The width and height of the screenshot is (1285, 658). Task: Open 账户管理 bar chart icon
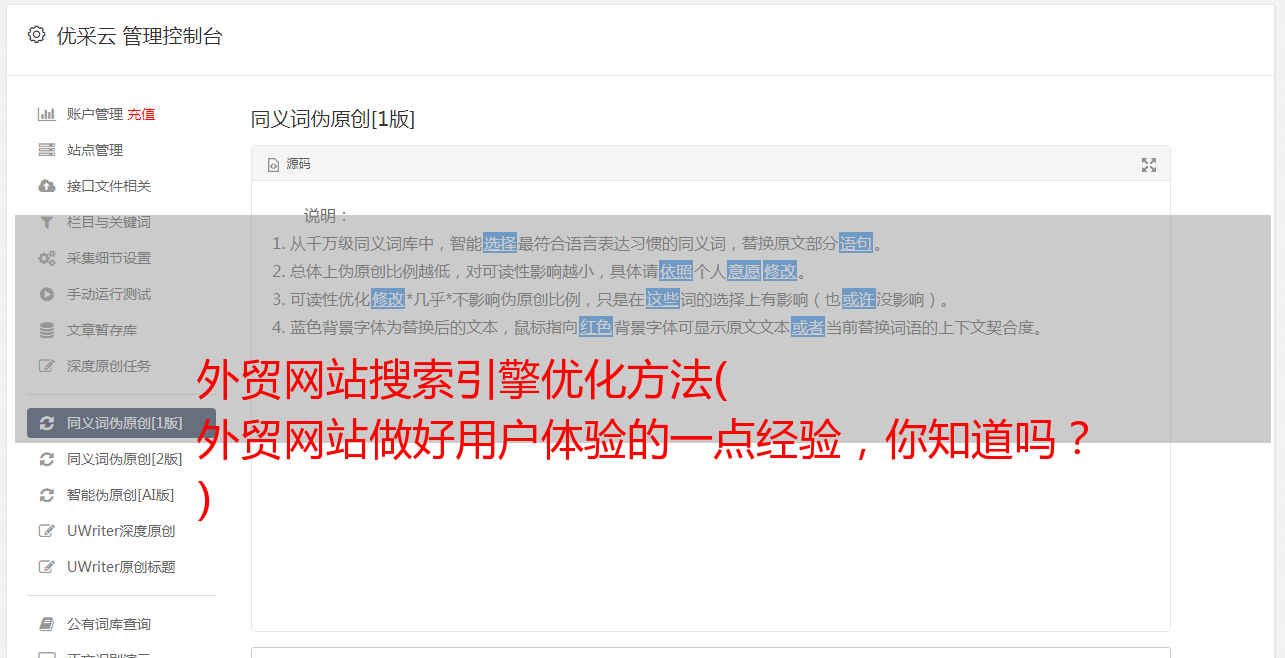[x=46, y=114]
